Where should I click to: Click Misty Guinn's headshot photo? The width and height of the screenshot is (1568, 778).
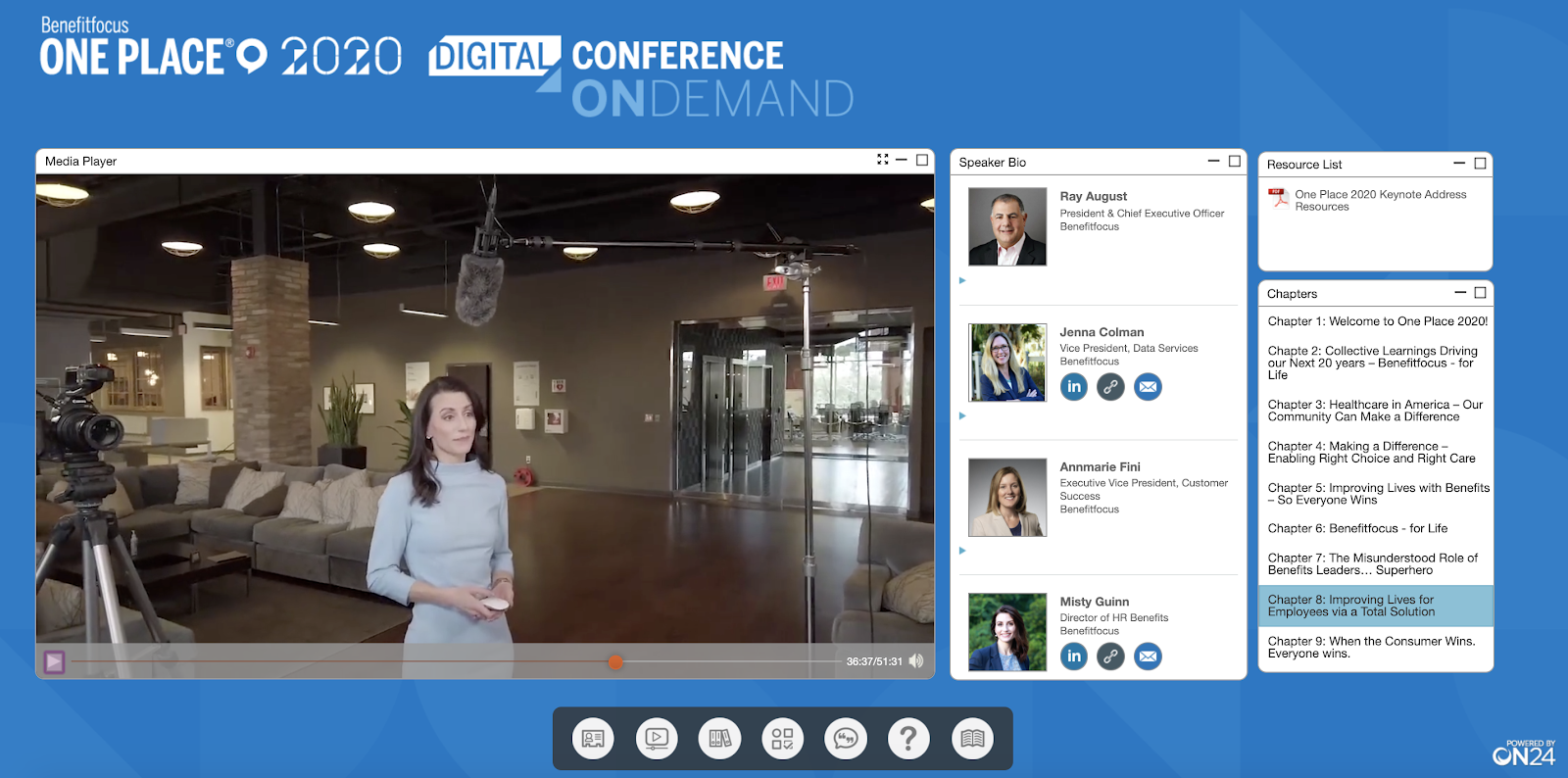point(1007,632)
